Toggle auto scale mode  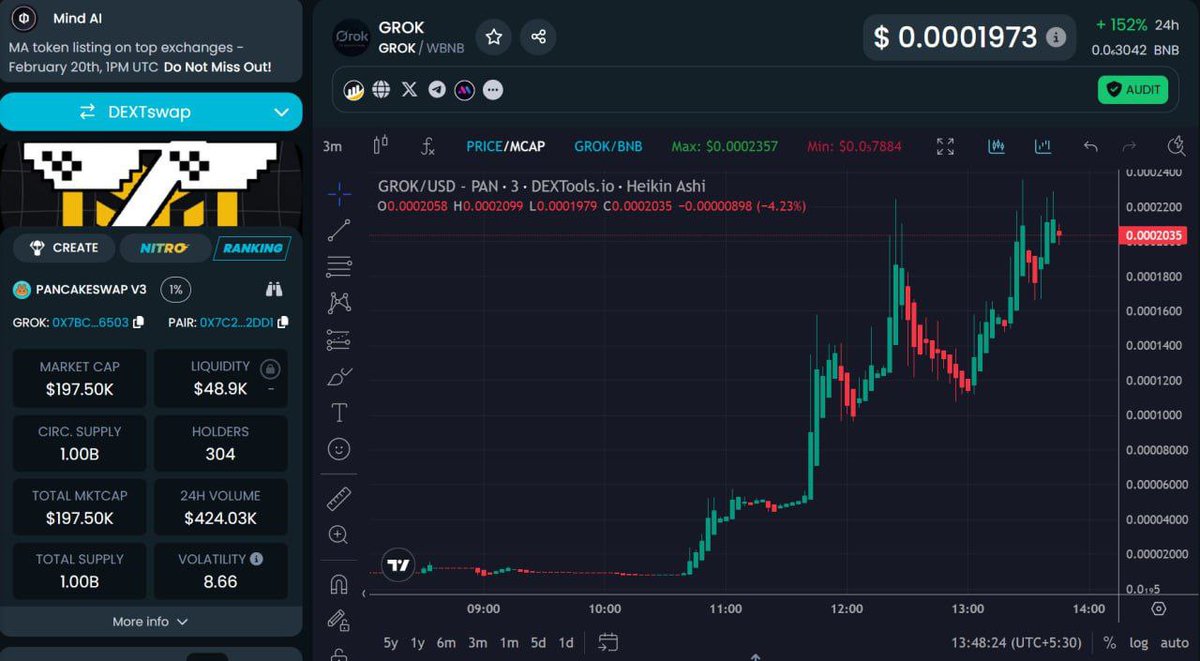[x=1174, y=643]
